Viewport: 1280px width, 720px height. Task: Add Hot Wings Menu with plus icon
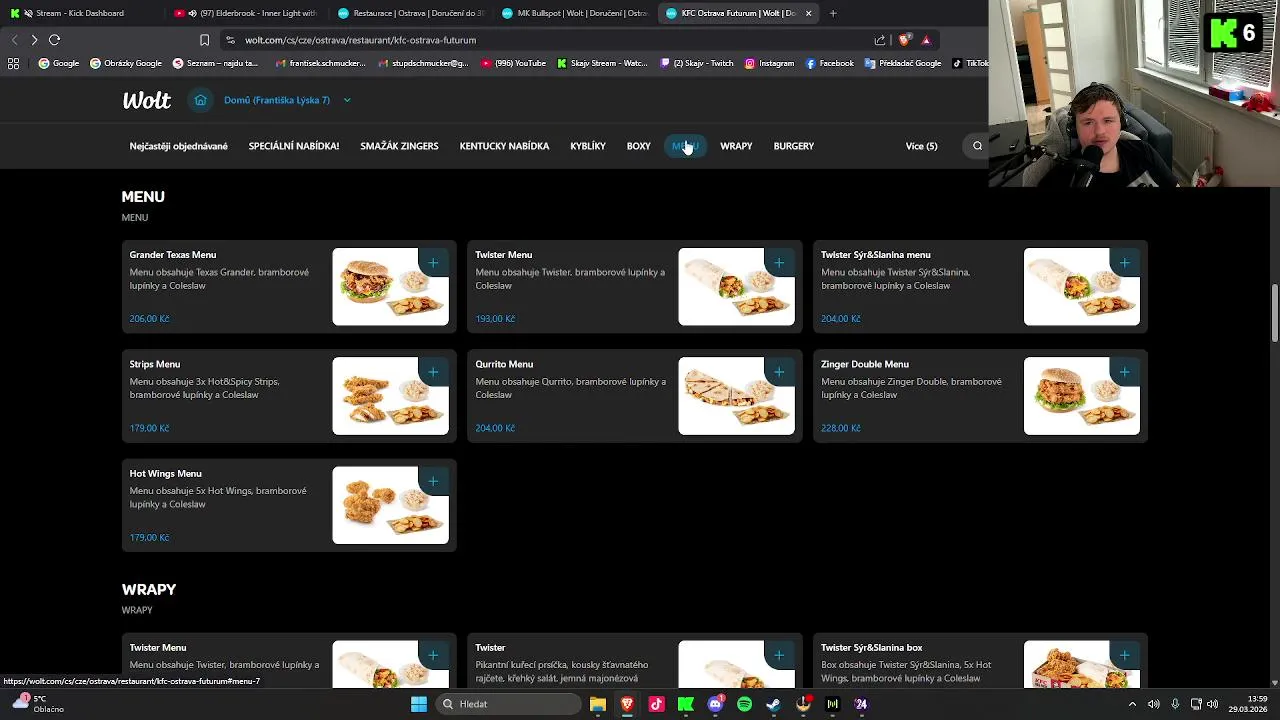(433, 481)
